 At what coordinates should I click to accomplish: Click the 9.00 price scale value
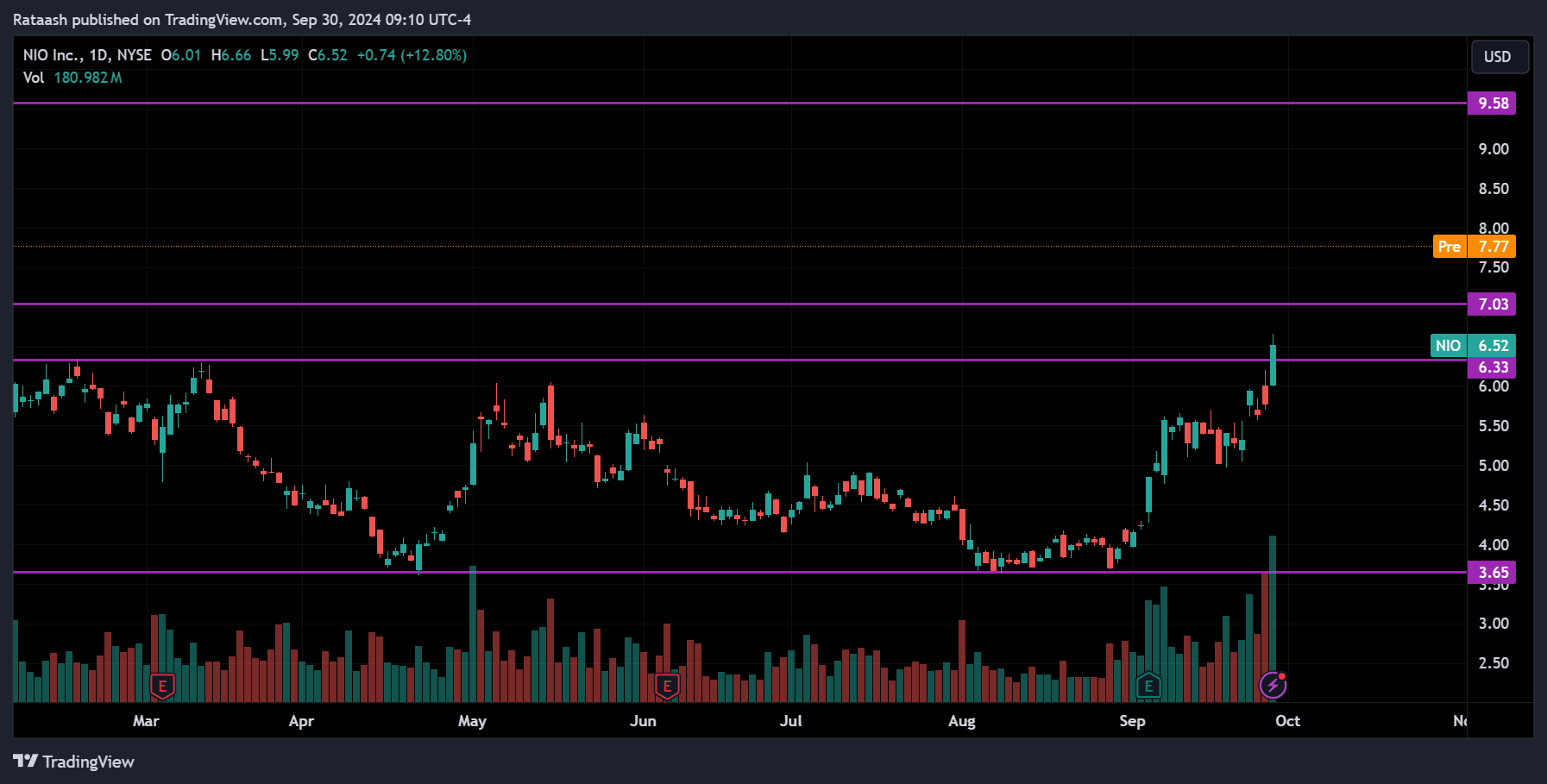1494,149
